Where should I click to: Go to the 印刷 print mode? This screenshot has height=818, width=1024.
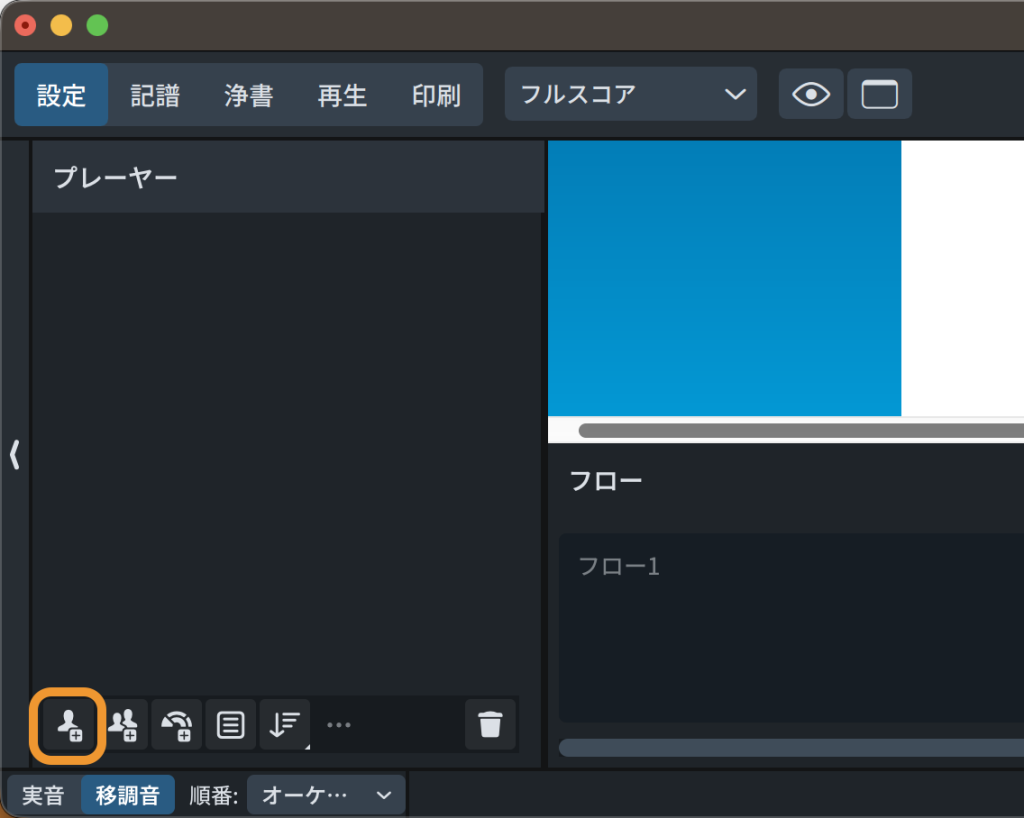point(436,95)
